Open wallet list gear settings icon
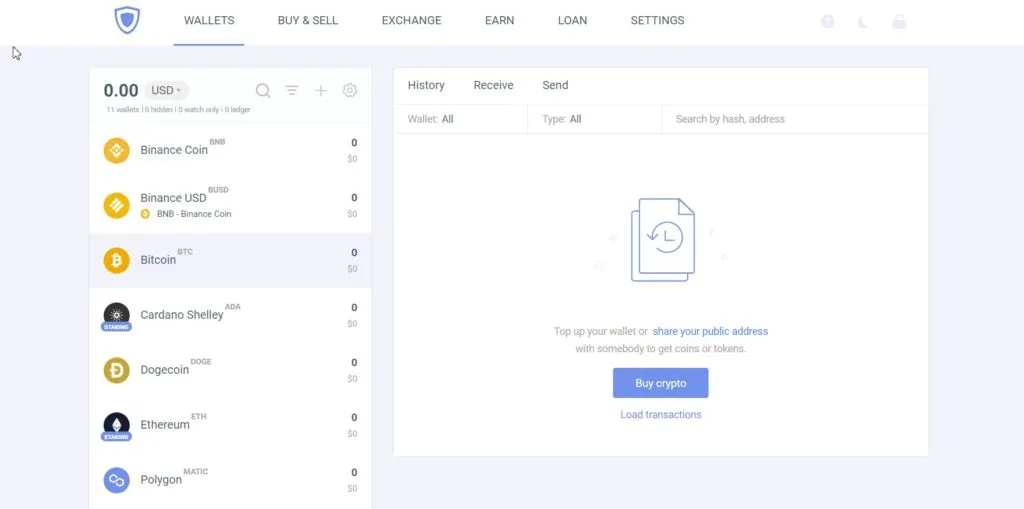 coord(350,91)
